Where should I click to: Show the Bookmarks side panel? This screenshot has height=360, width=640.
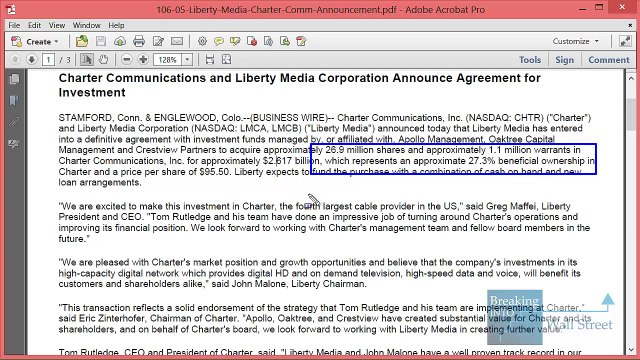[x=14, y=100]
